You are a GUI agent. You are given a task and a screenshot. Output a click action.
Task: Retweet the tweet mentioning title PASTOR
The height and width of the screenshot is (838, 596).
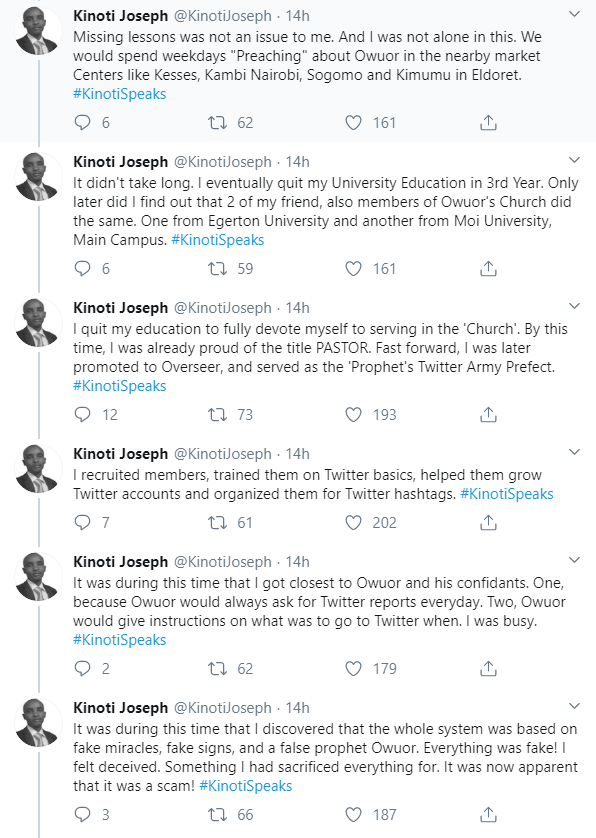[217, 415]
